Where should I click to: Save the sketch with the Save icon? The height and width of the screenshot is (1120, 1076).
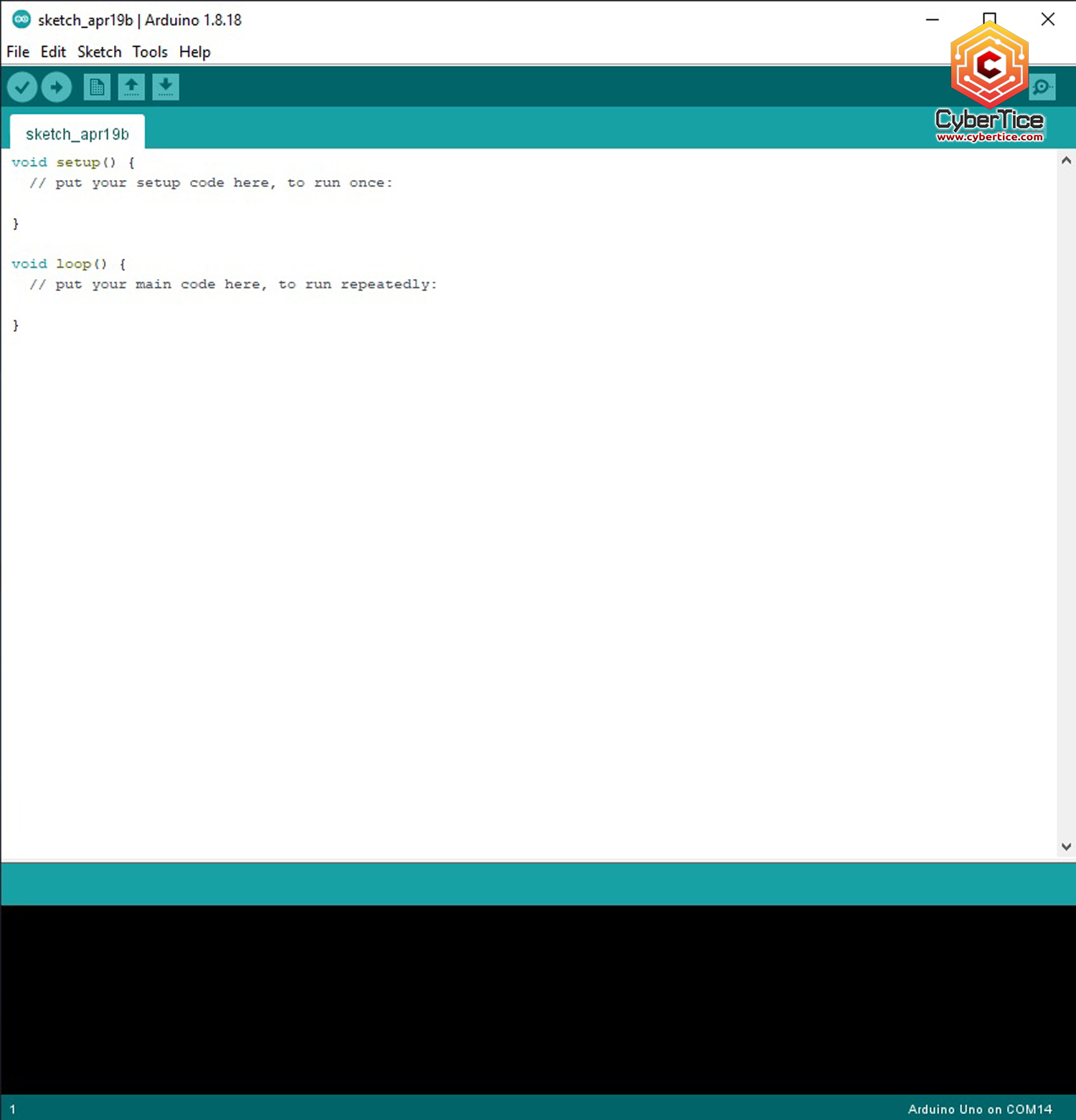pyautogui.click(x=166, y=86)
